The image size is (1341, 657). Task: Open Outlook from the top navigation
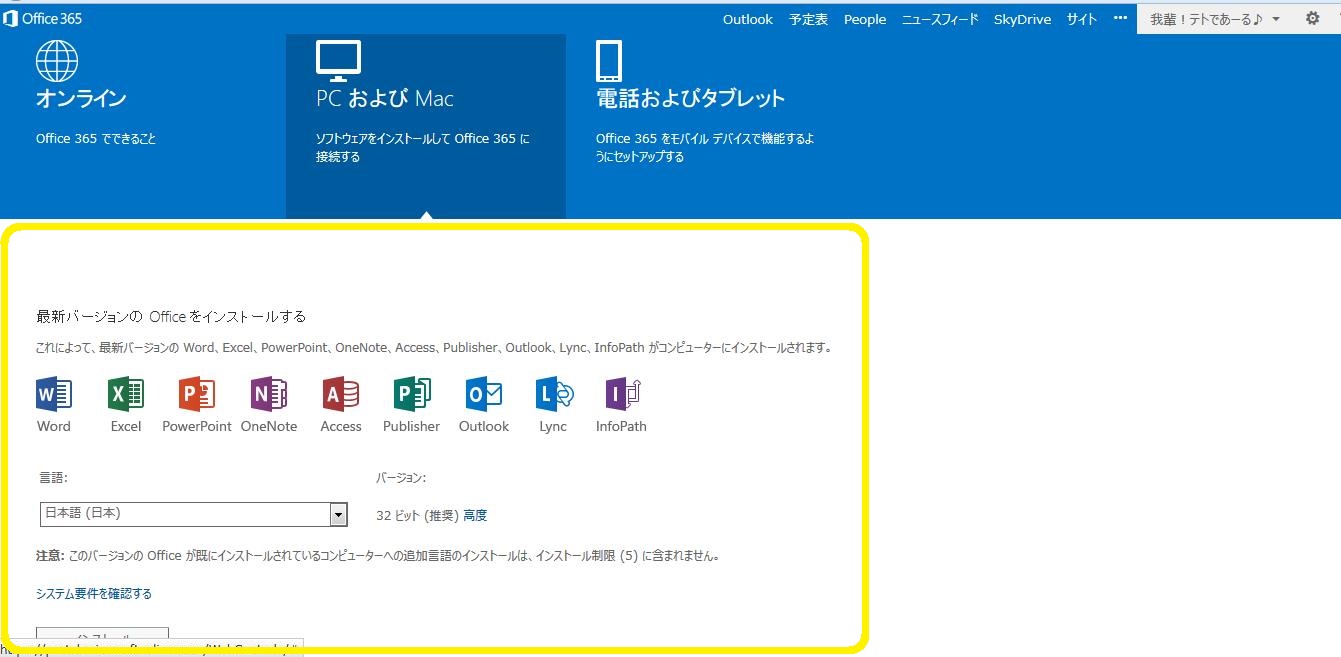click(x=748, y=19)
